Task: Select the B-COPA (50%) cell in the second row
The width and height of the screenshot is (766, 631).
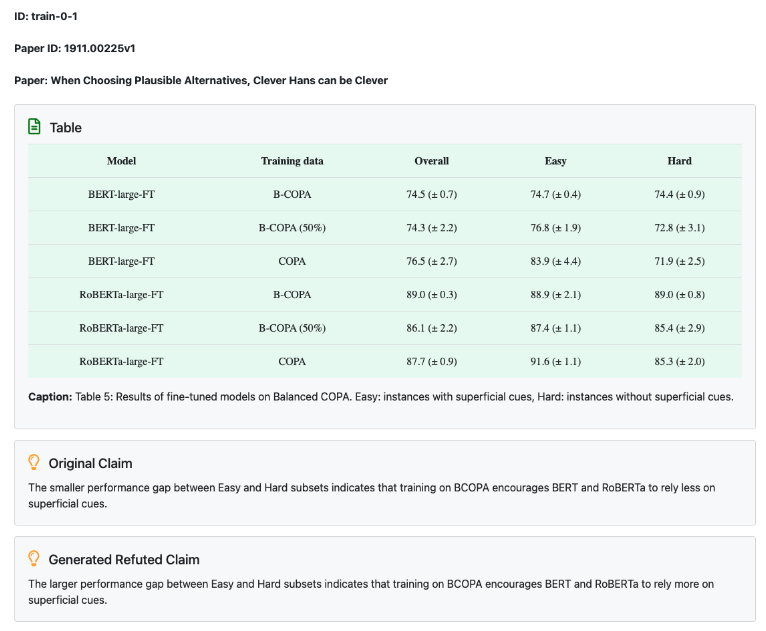Action: (x=292, y=228)
